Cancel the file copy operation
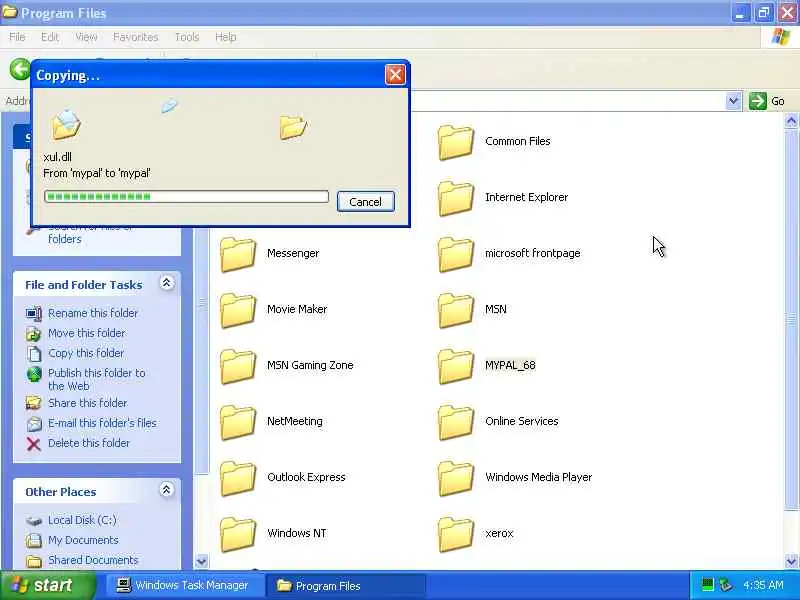 [365, 202]
